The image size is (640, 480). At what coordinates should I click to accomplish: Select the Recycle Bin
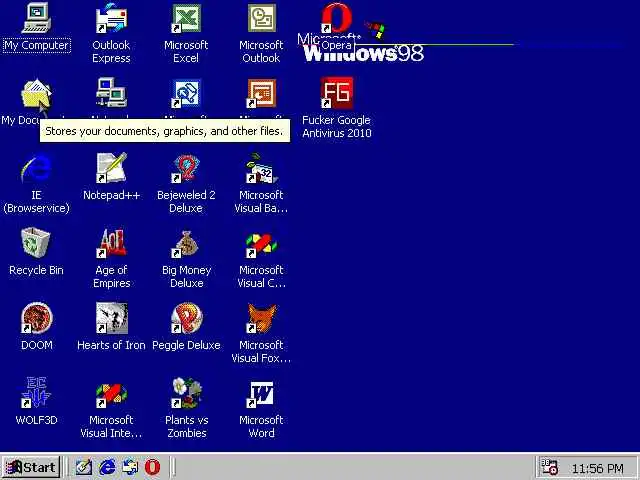point(36,243)
